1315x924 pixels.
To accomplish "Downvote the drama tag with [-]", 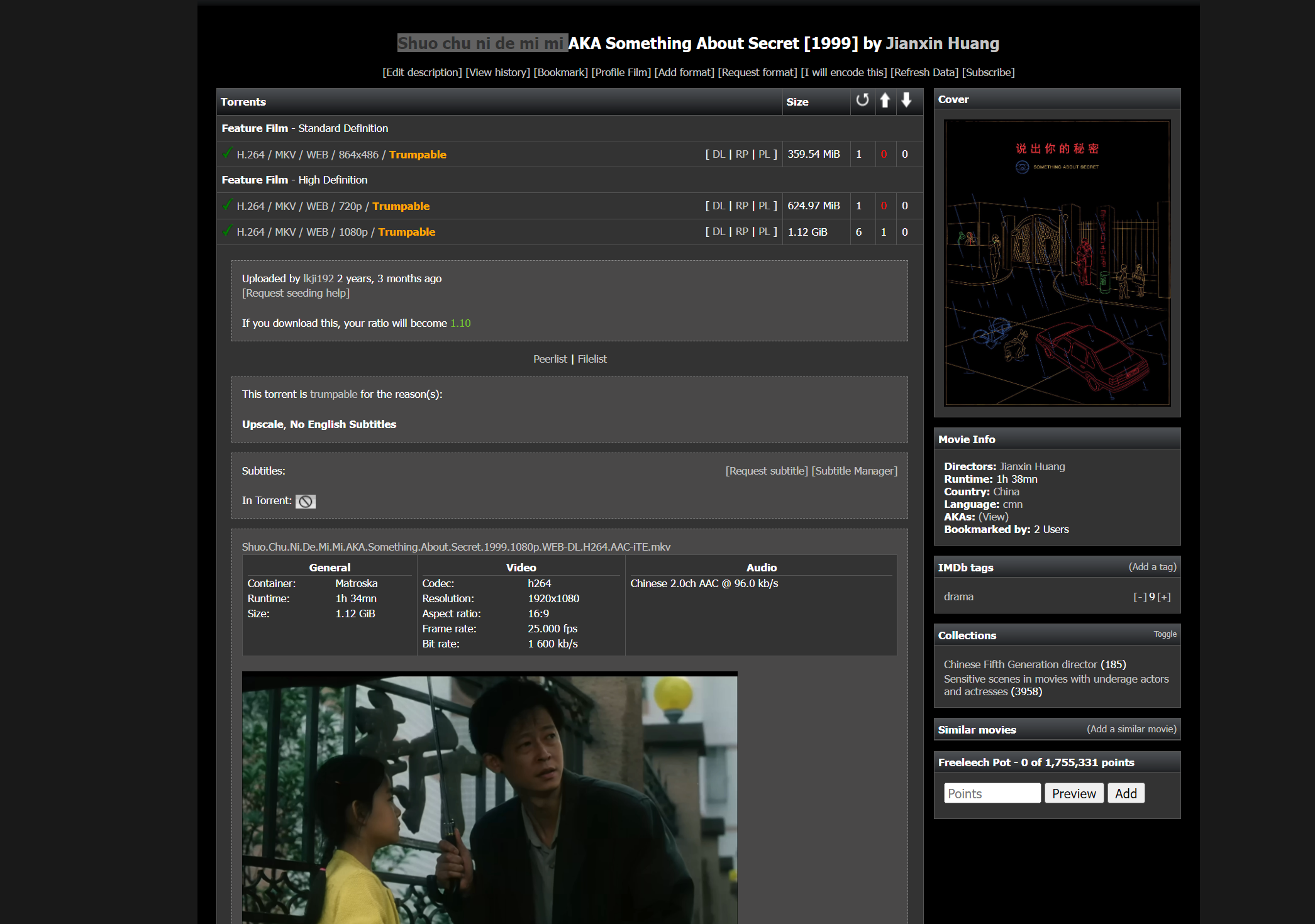I will pyautogui.click(x=1140, y=596).
